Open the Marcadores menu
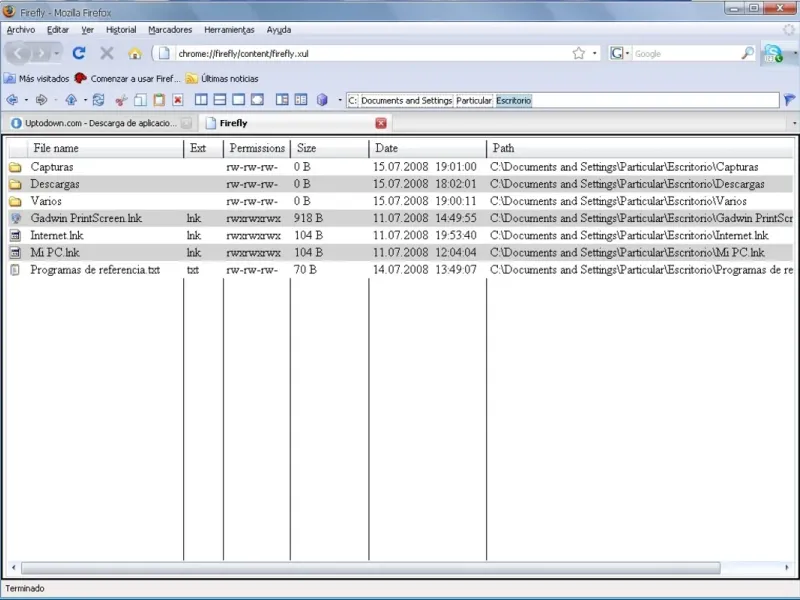Screen dimensions: 800x600 [170, 30]
